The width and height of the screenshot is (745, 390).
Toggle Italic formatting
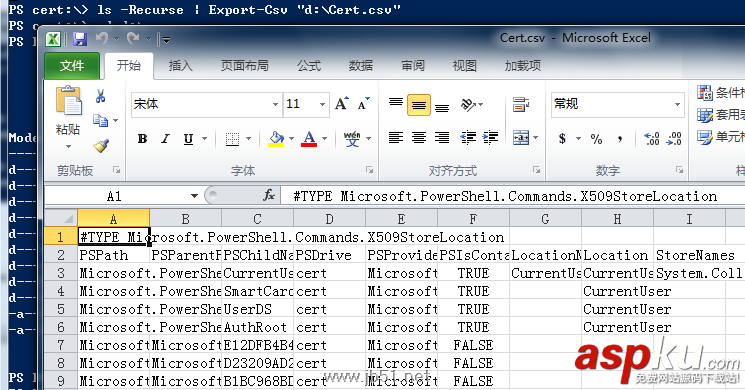tap(165, 139)
